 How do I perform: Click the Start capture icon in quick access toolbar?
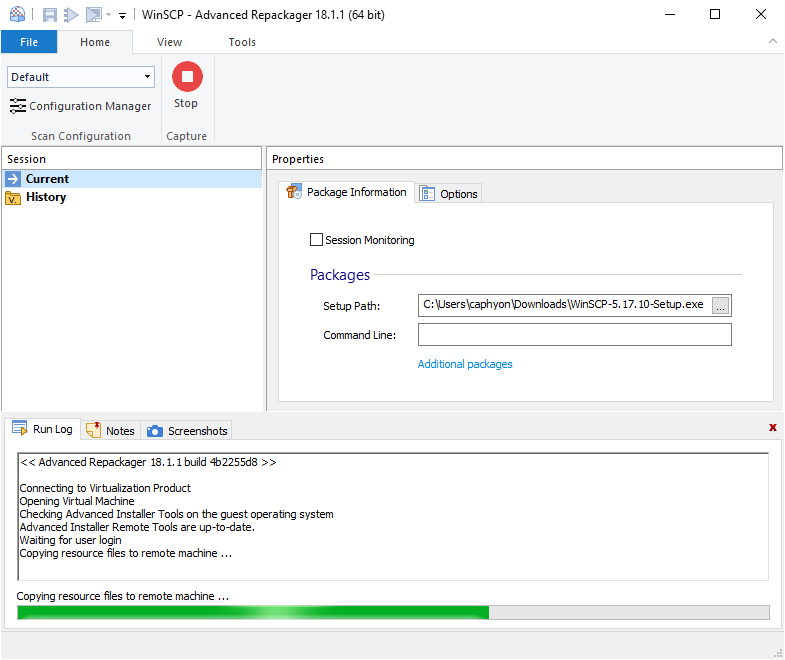tap(71, 15)
